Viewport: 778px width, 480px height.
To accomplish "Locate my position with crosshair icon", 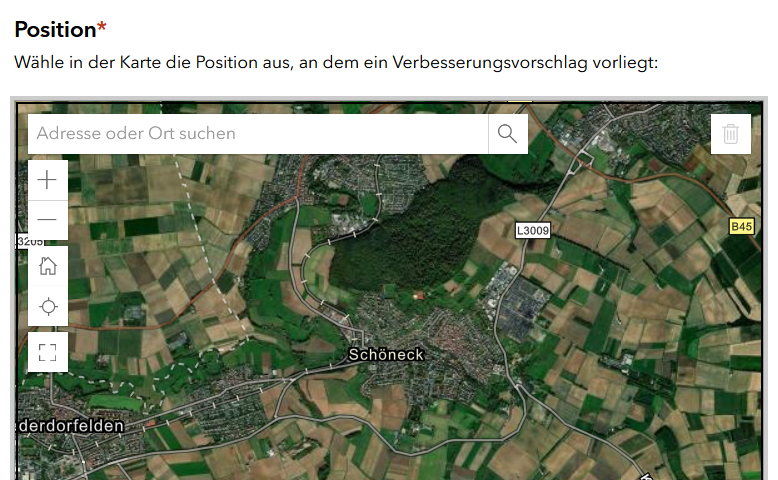I will pyautogui.click(x=48, y=306).
